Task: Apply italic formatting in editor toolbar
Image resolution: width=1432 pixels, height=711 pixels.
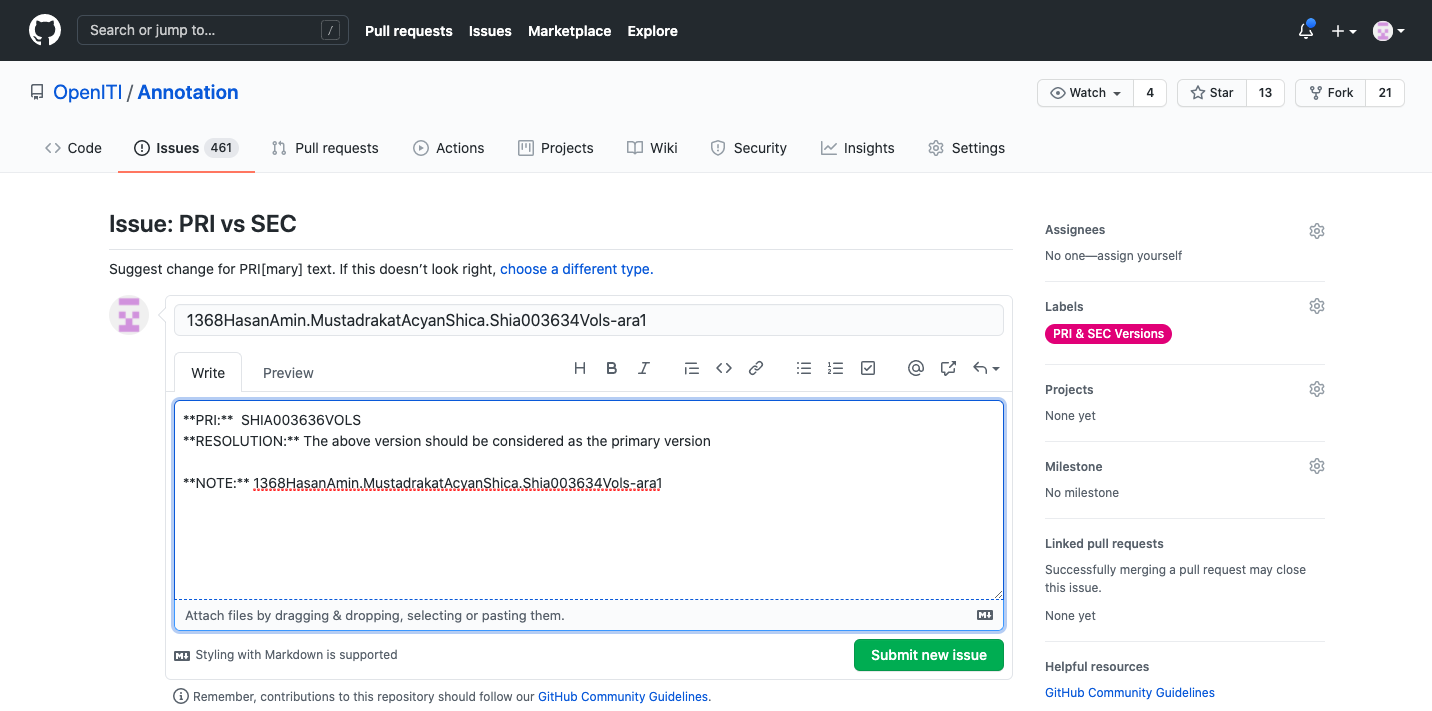Action: [x=644, y=368]
